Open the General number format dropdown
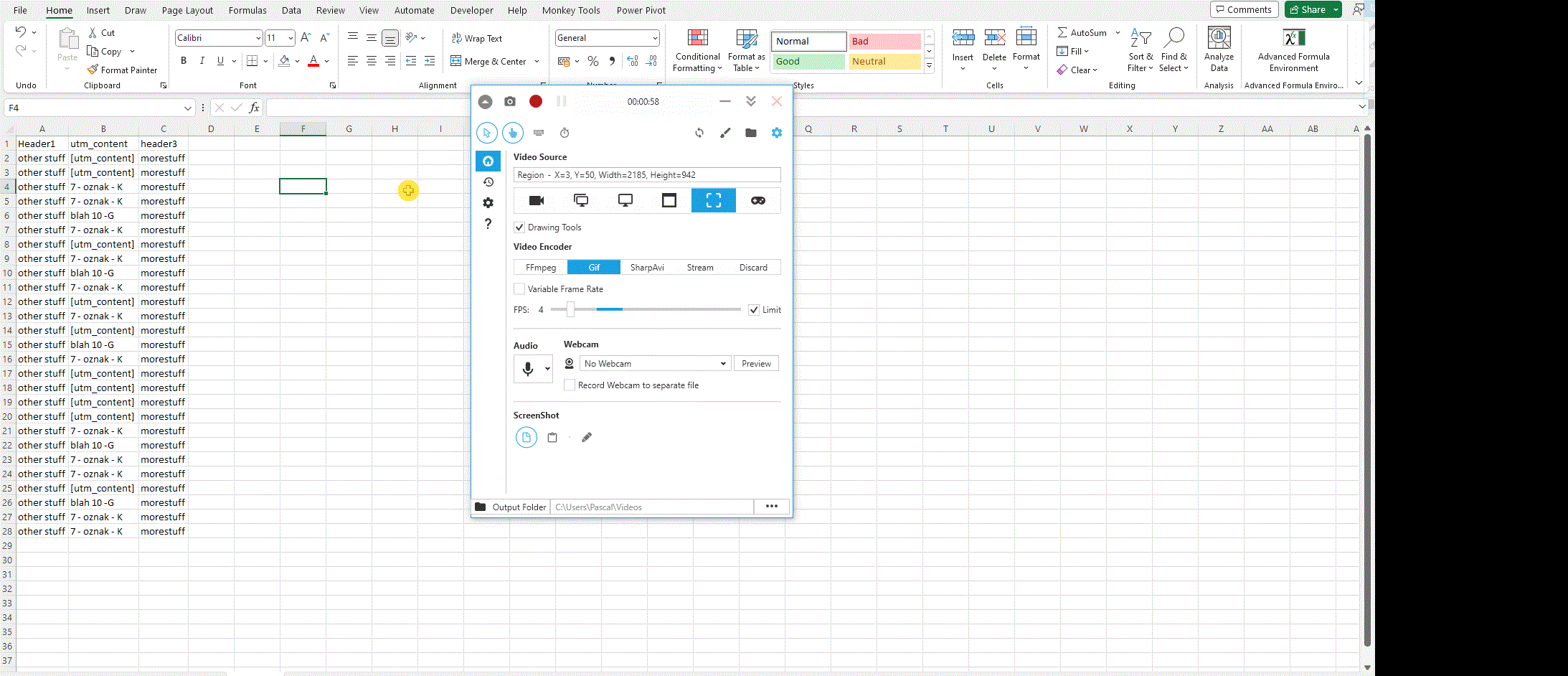 655,38
